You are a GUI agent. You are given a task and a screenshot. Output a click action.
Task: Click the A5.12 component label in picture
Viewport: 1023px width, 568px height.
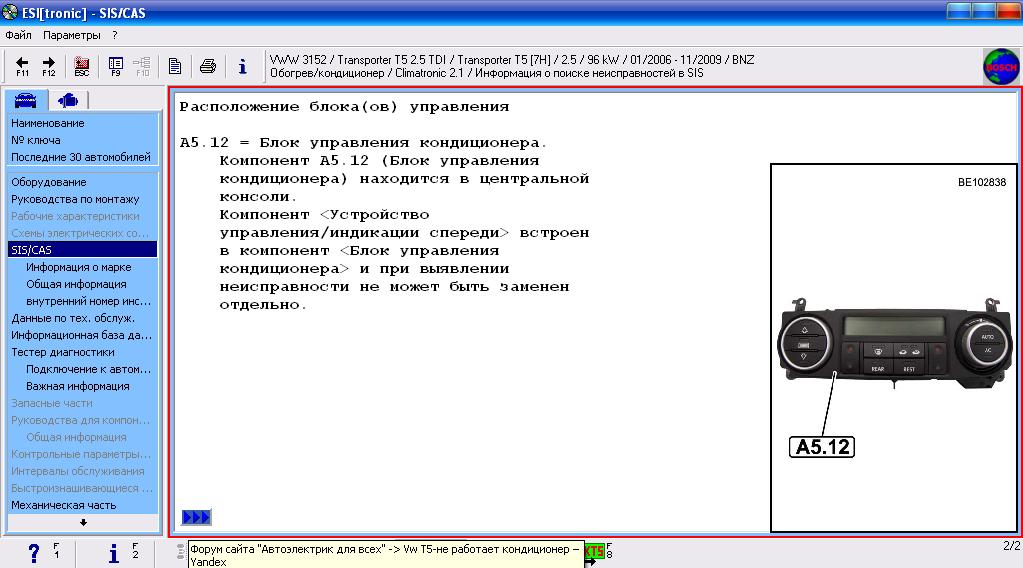pyautogui.click(x=822, y=447)
